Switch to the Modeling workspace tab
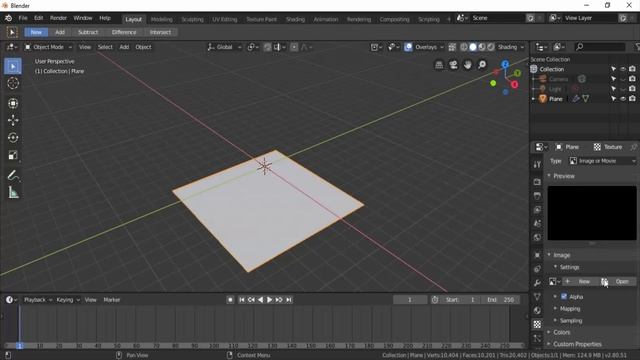The image size is (640, 360). 162,19
